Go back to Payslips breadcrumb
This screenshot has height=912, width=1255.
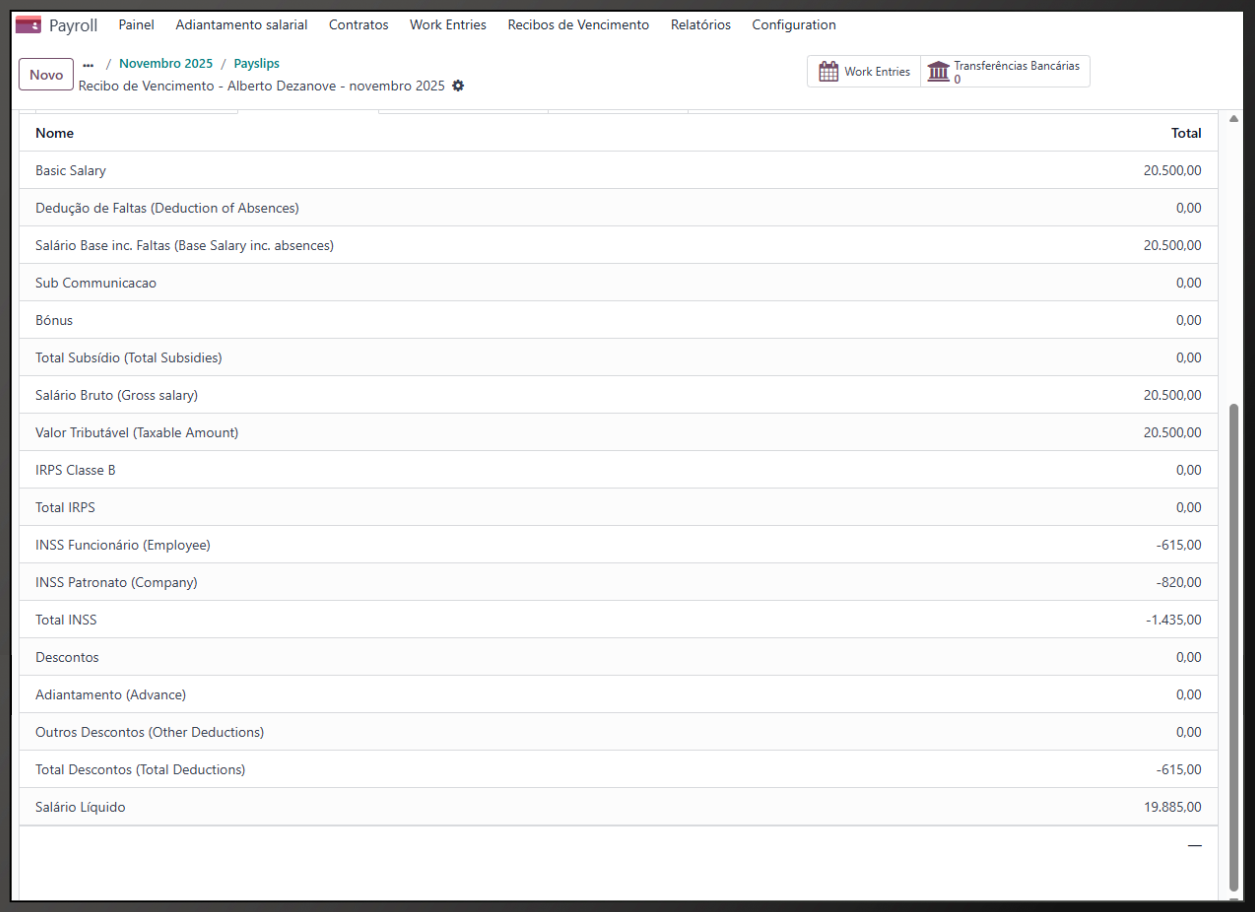[257, 64]
